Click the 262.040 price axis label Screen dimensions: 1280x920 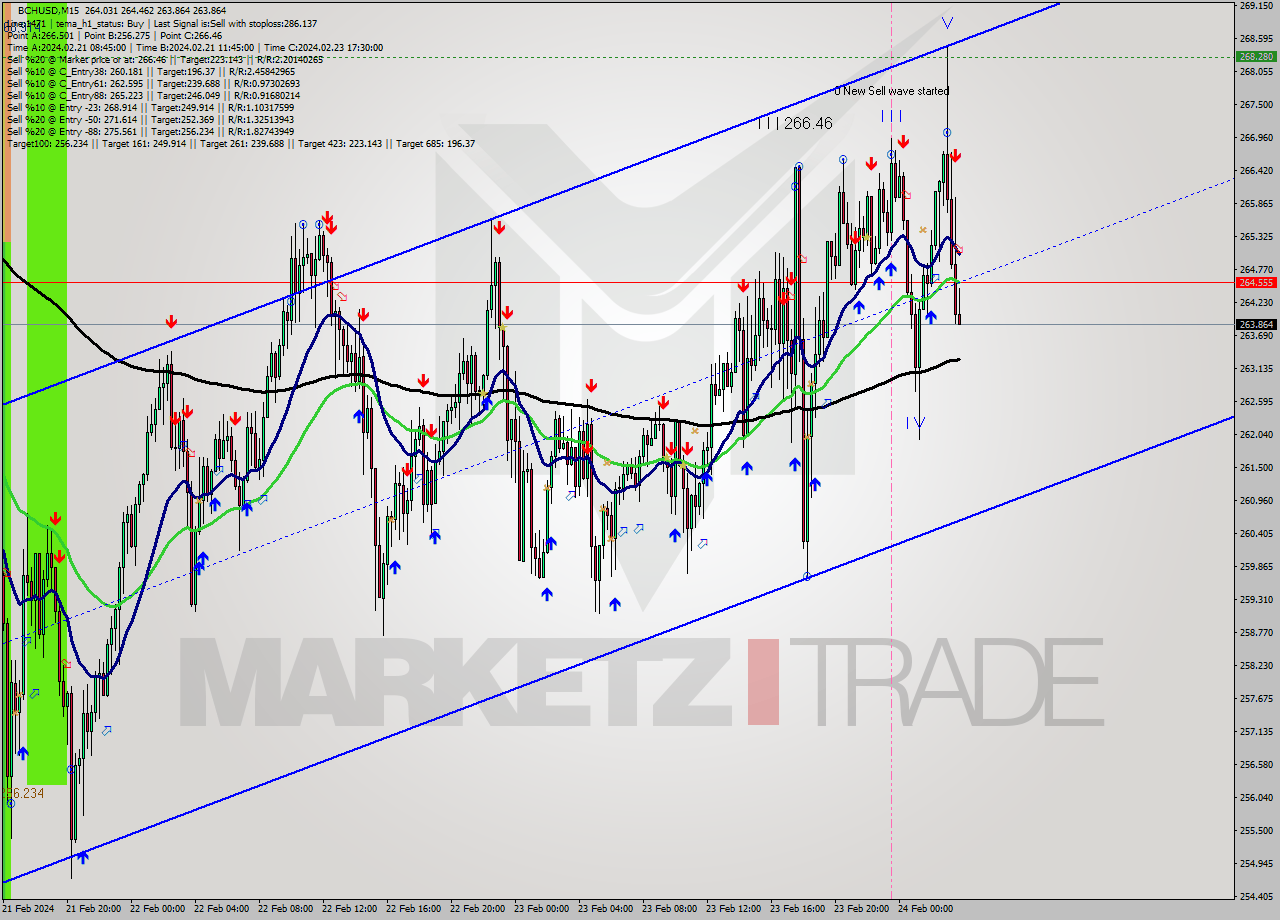pos(1256,435)
